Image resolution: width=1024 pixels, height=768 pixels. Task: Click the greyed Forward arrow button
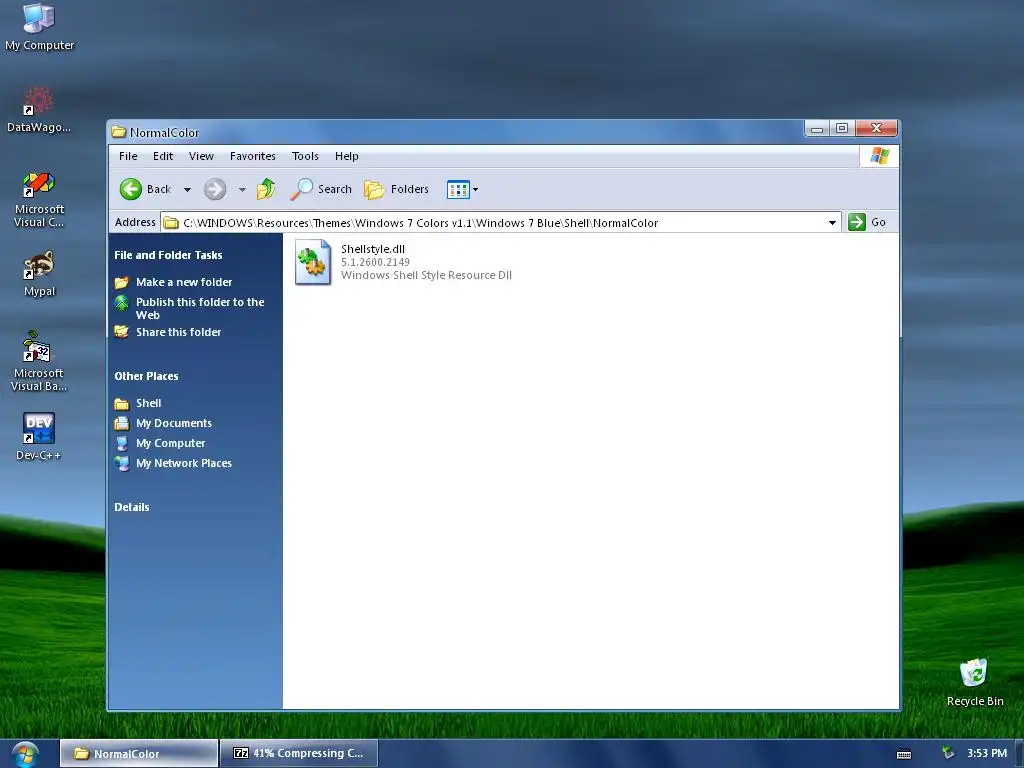(x=215, y=189)
